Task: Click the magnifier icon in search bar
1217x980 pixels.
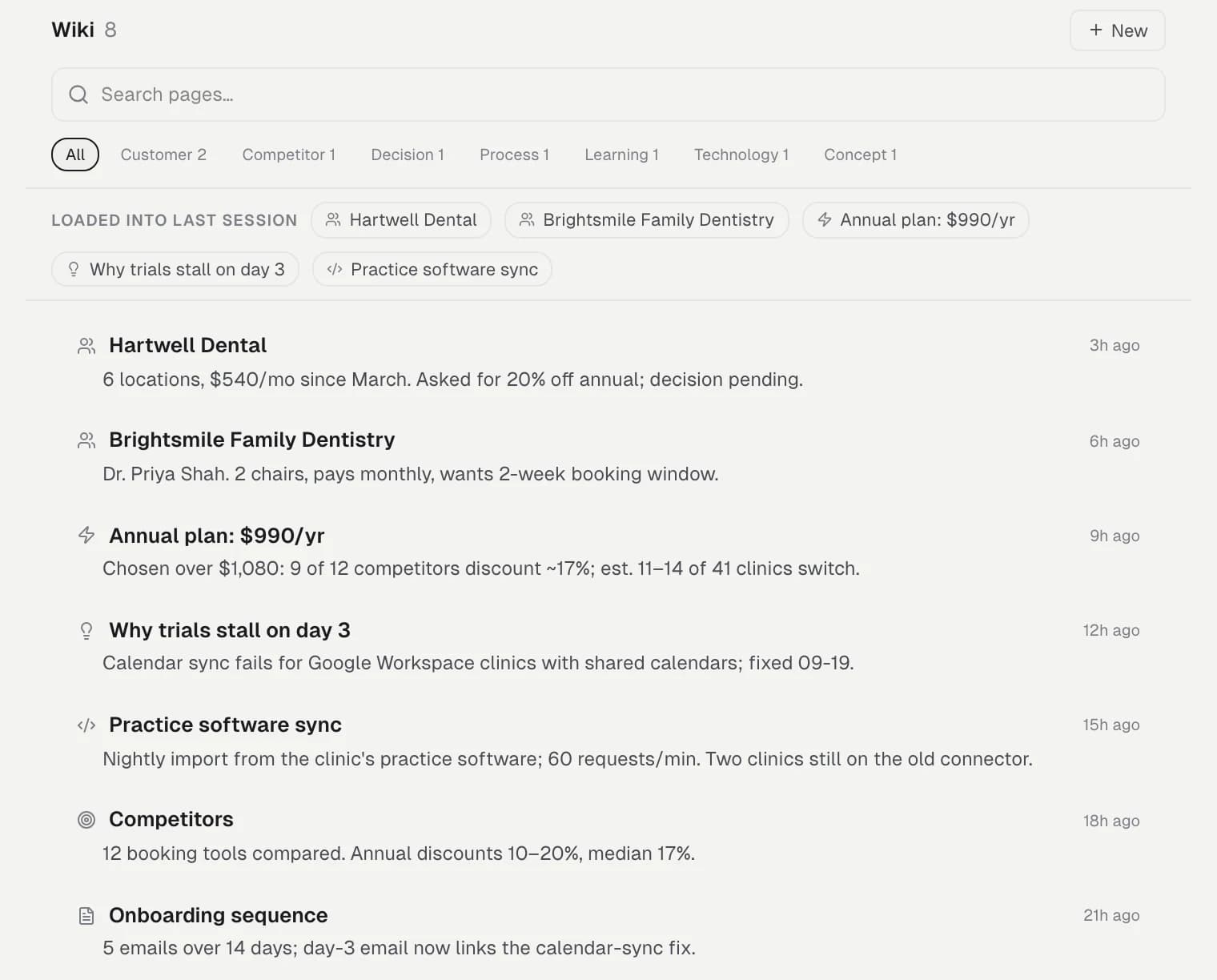Action: point(78,94)
